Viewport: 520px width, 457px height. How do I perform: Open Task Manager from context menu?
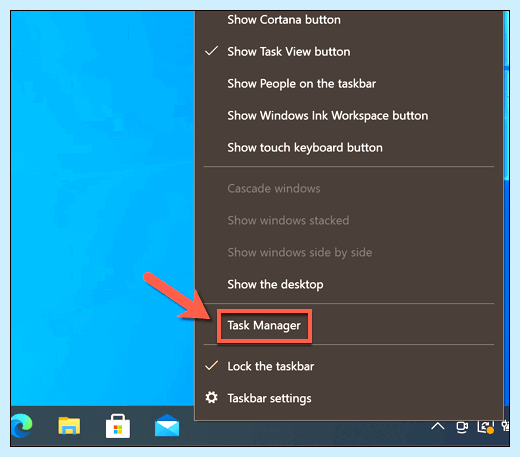pos(349,325)
